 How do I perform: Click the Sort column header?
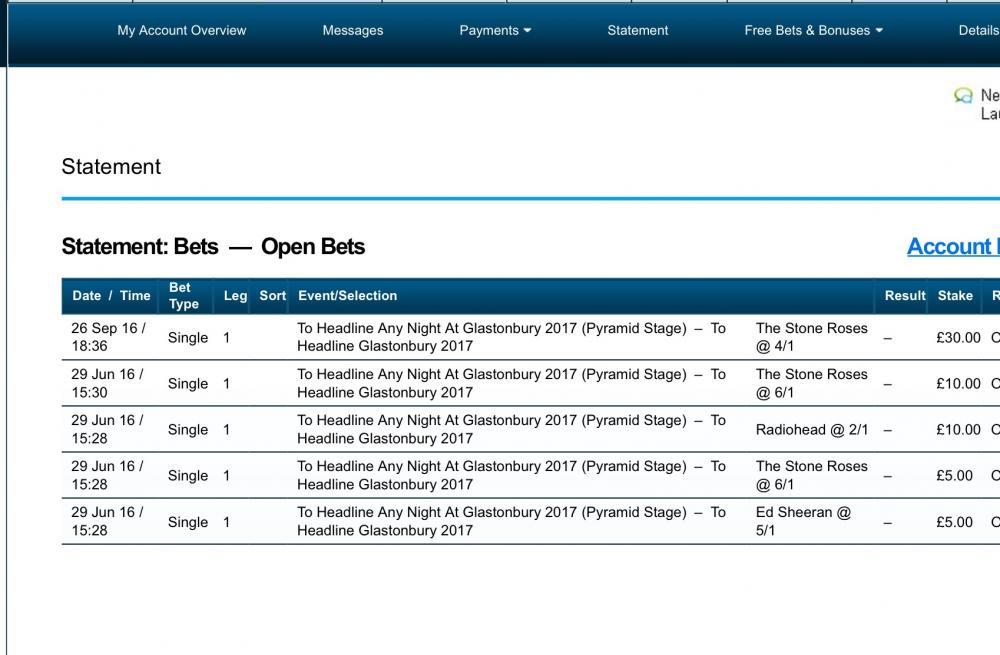tap(272, 296)
